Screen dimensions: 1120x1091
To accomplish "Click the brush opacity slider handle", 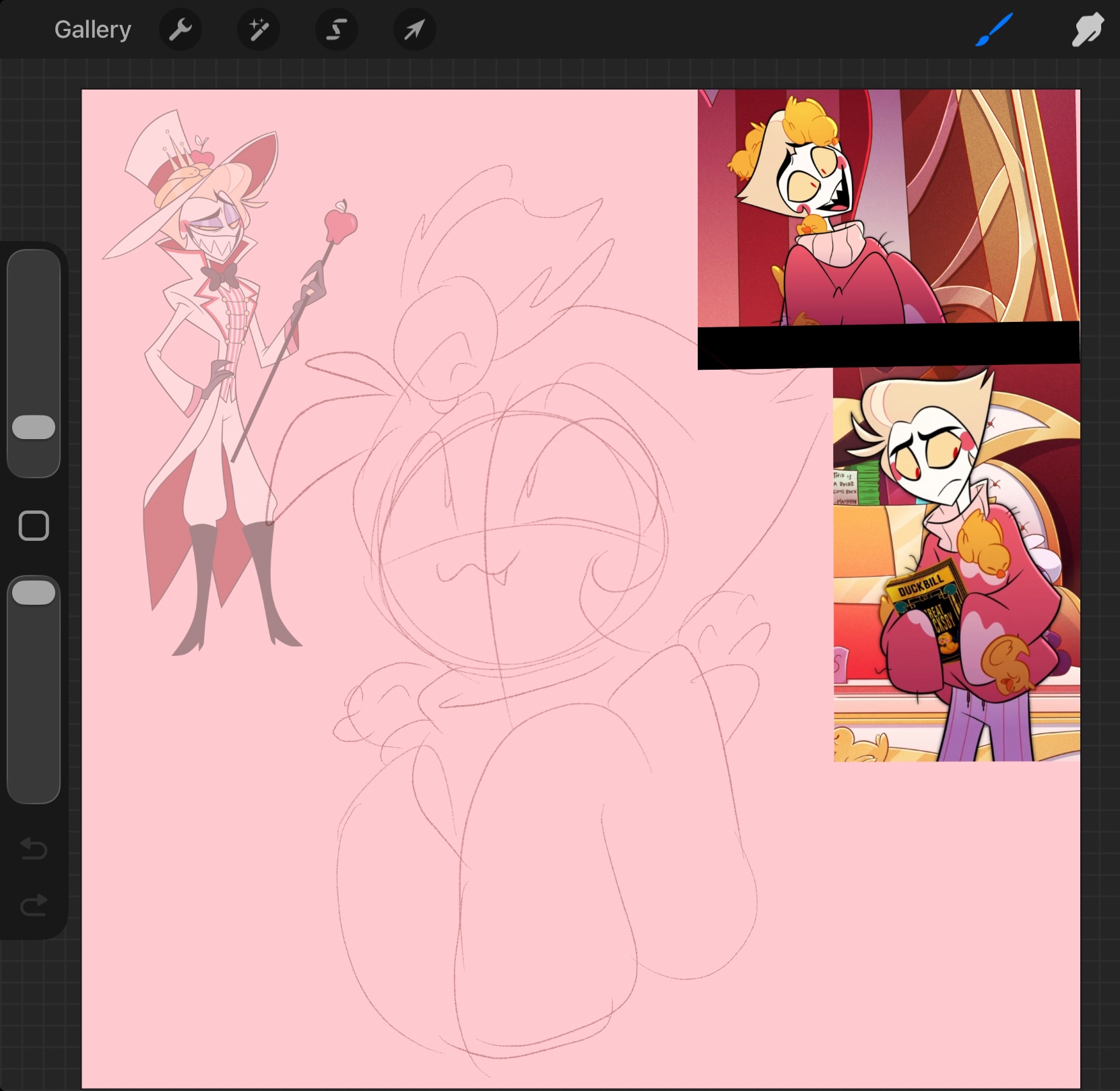I will click(x=34, y=593).
